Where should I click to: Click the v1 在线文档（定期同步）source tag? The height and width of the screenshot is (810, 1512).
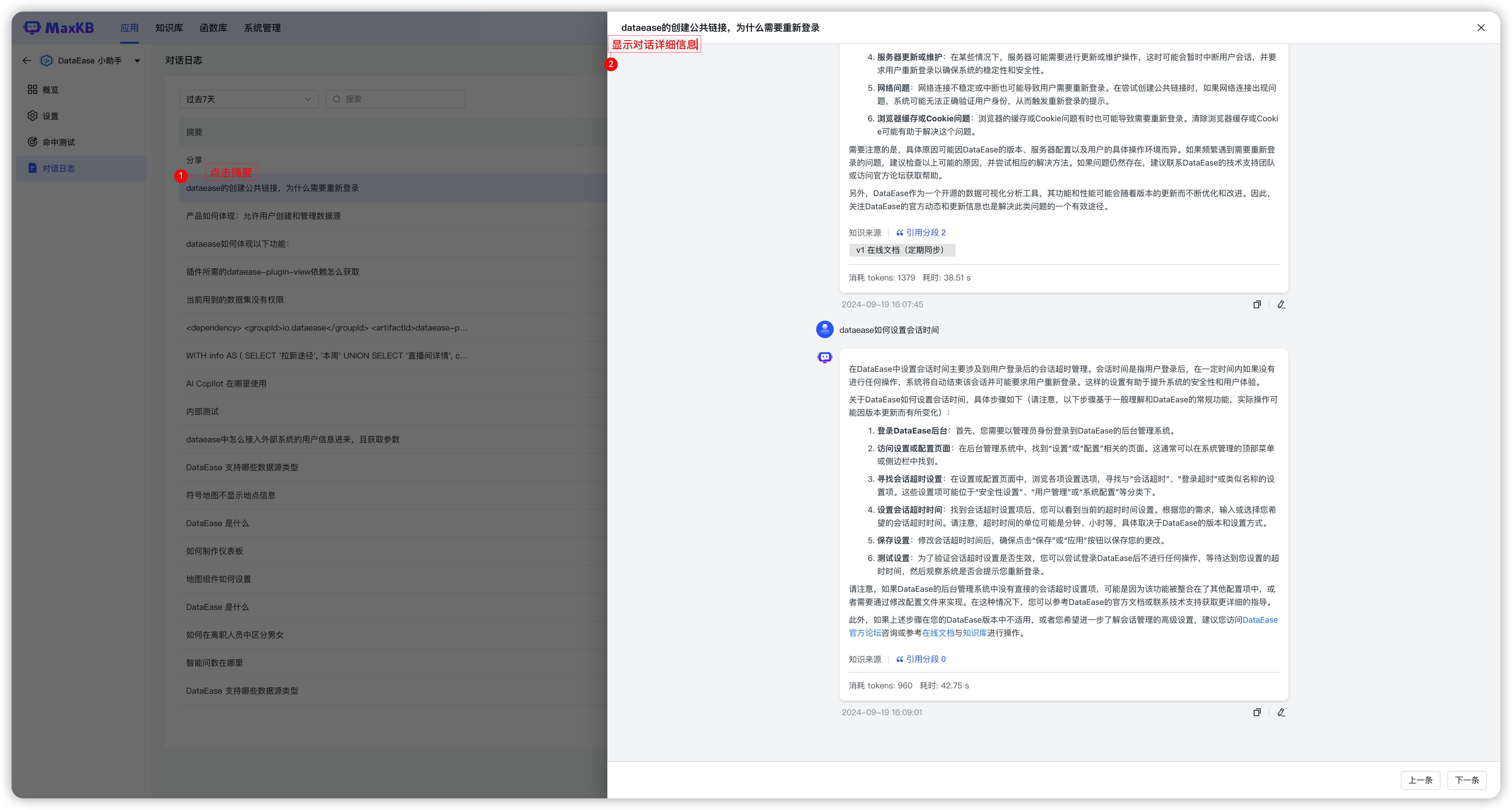902,249
